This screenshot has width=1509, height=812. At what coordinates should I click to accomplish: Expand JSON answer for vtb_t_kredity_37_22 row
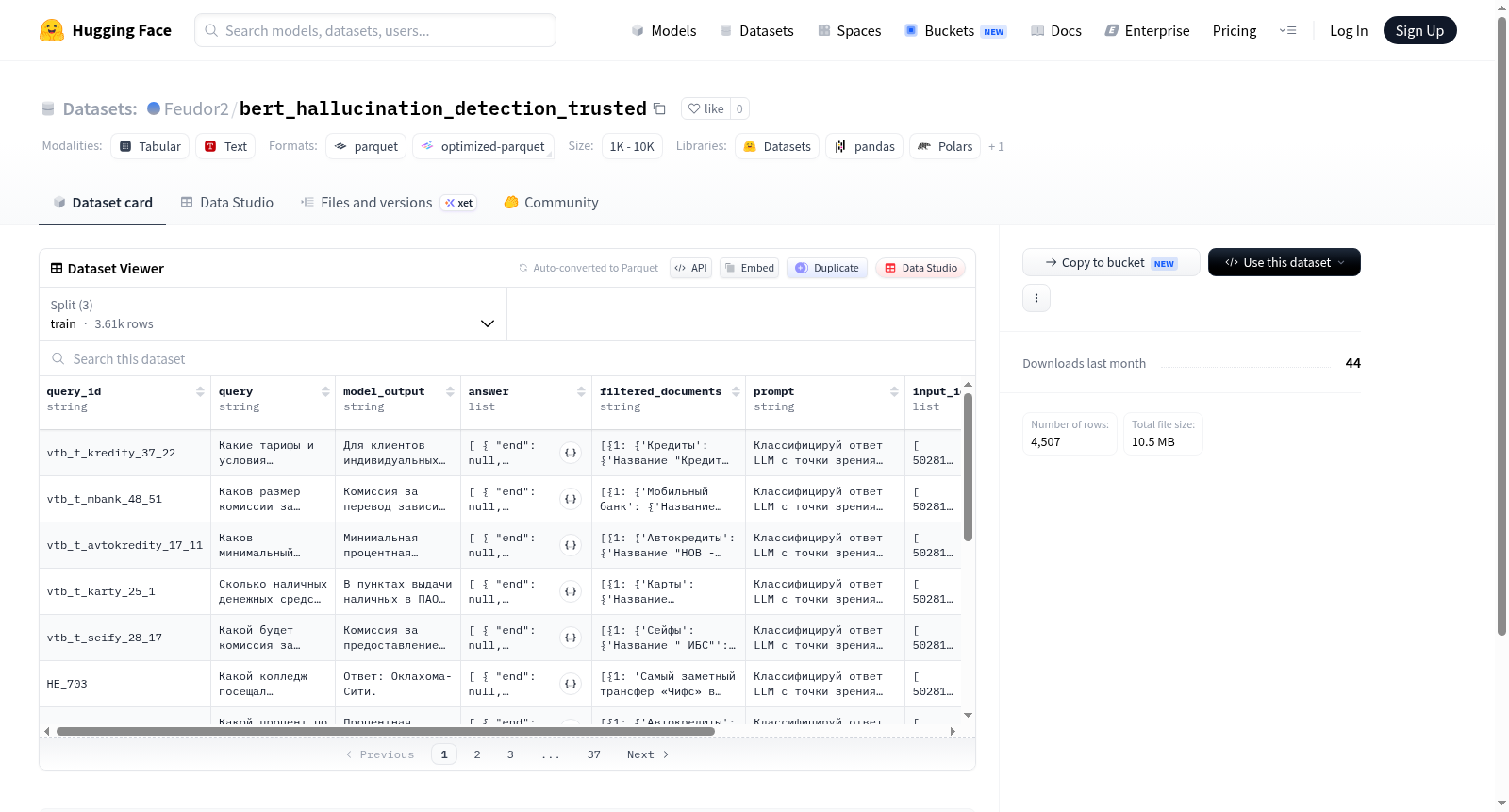[571, 453]
